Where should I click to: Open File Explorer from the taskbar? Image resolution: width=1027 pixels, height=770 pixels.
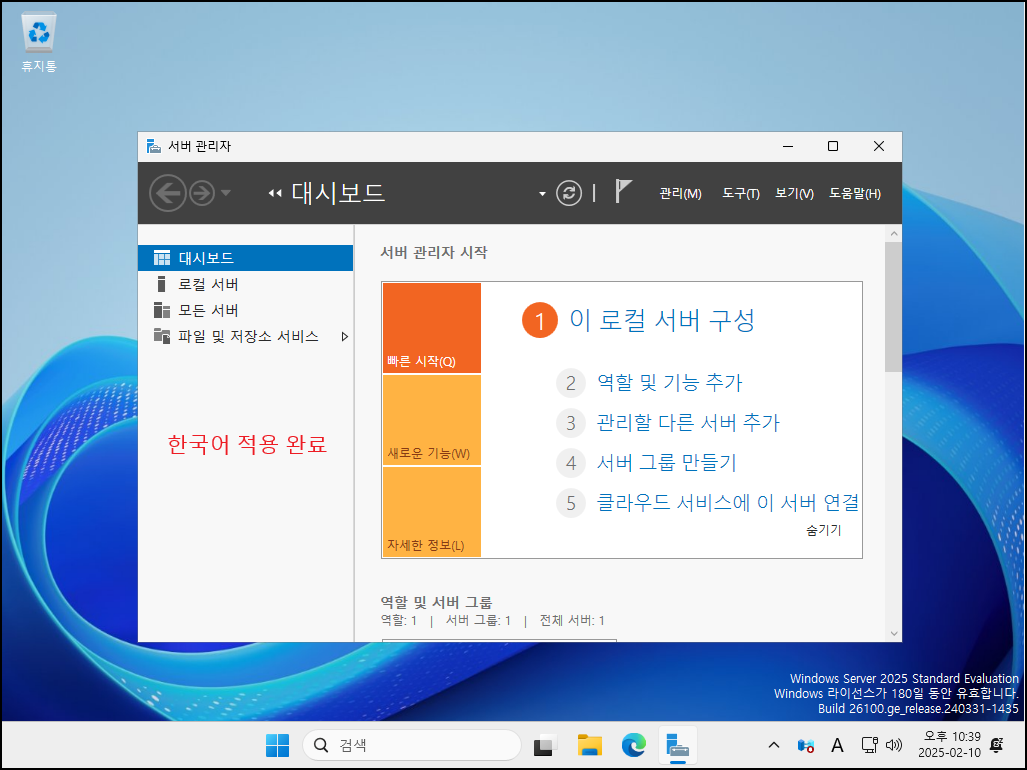(589, 745)
